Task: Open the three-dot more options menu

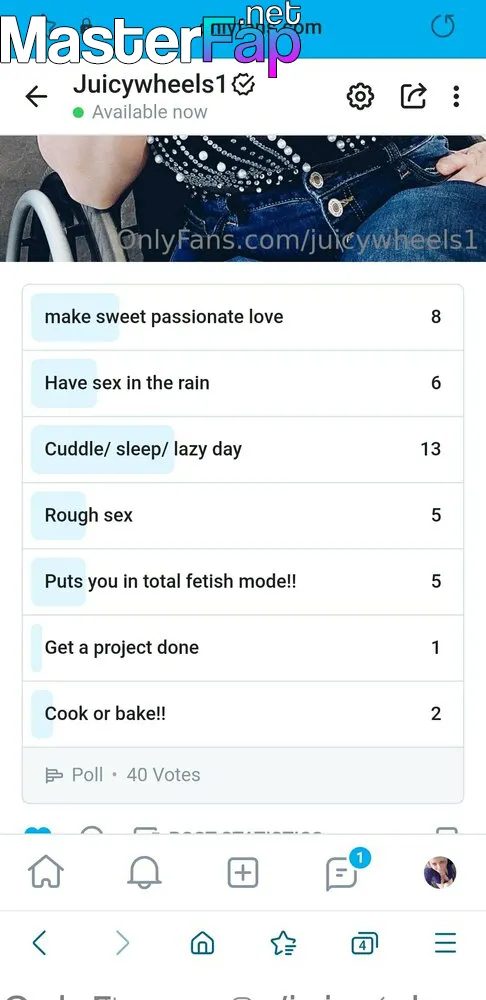Action: click(456, 96)
